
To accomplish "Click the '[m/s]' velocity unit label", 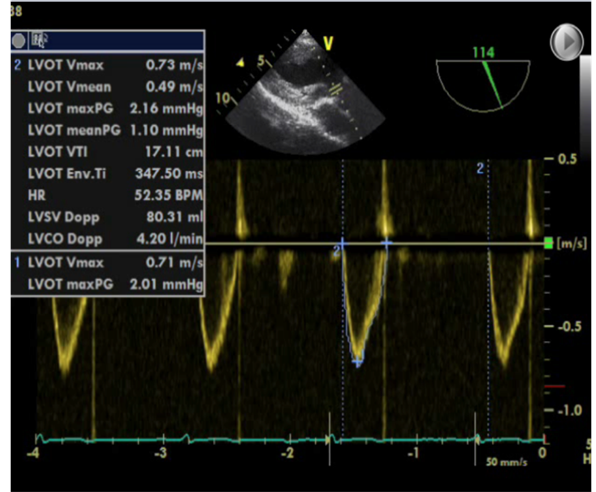I will tap(571, 243).
